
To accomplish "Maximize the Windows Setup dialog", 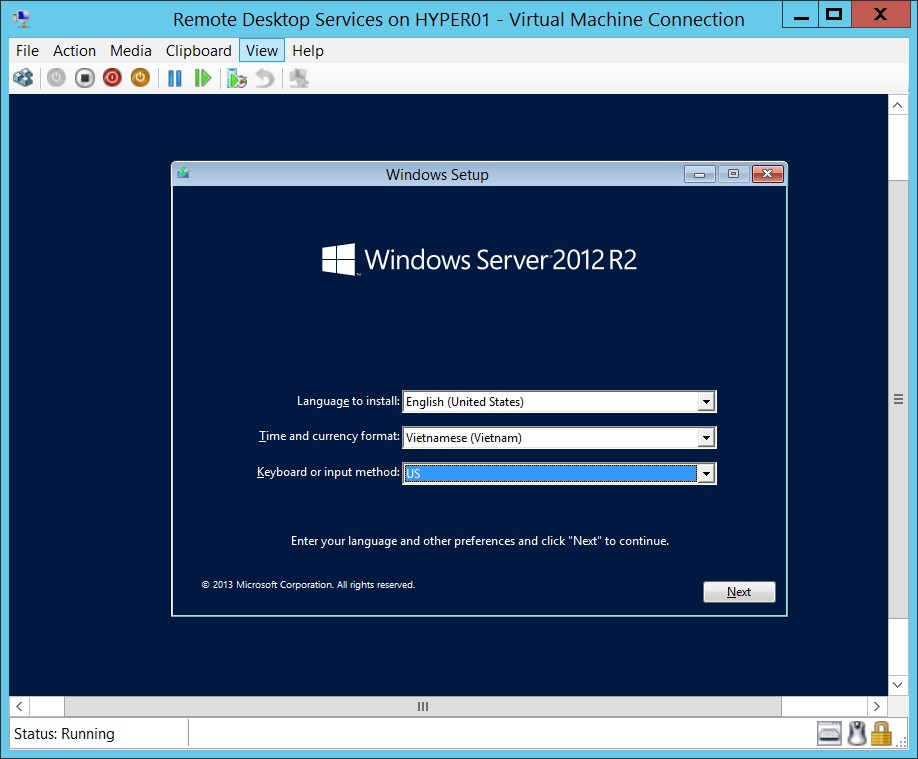I will [x=733, y=174].
